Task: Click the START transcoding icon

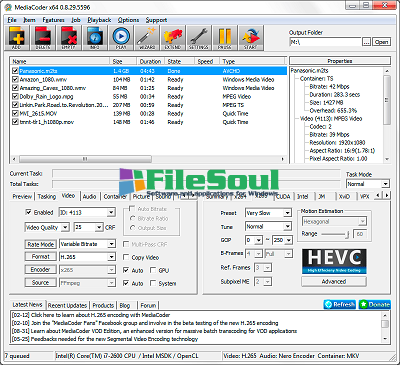Action: coord(251,38)
